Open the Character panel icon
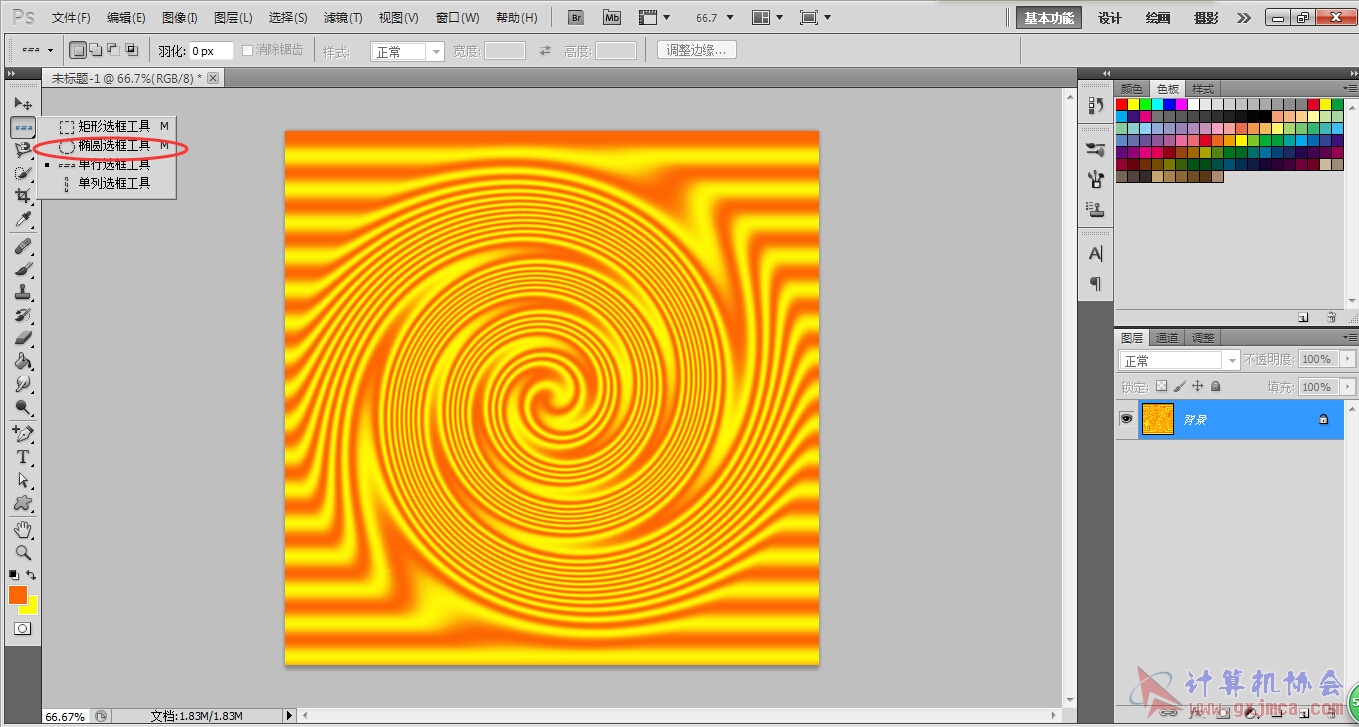The height and width of the screenshot is (727, 1359). point(1096,254)
